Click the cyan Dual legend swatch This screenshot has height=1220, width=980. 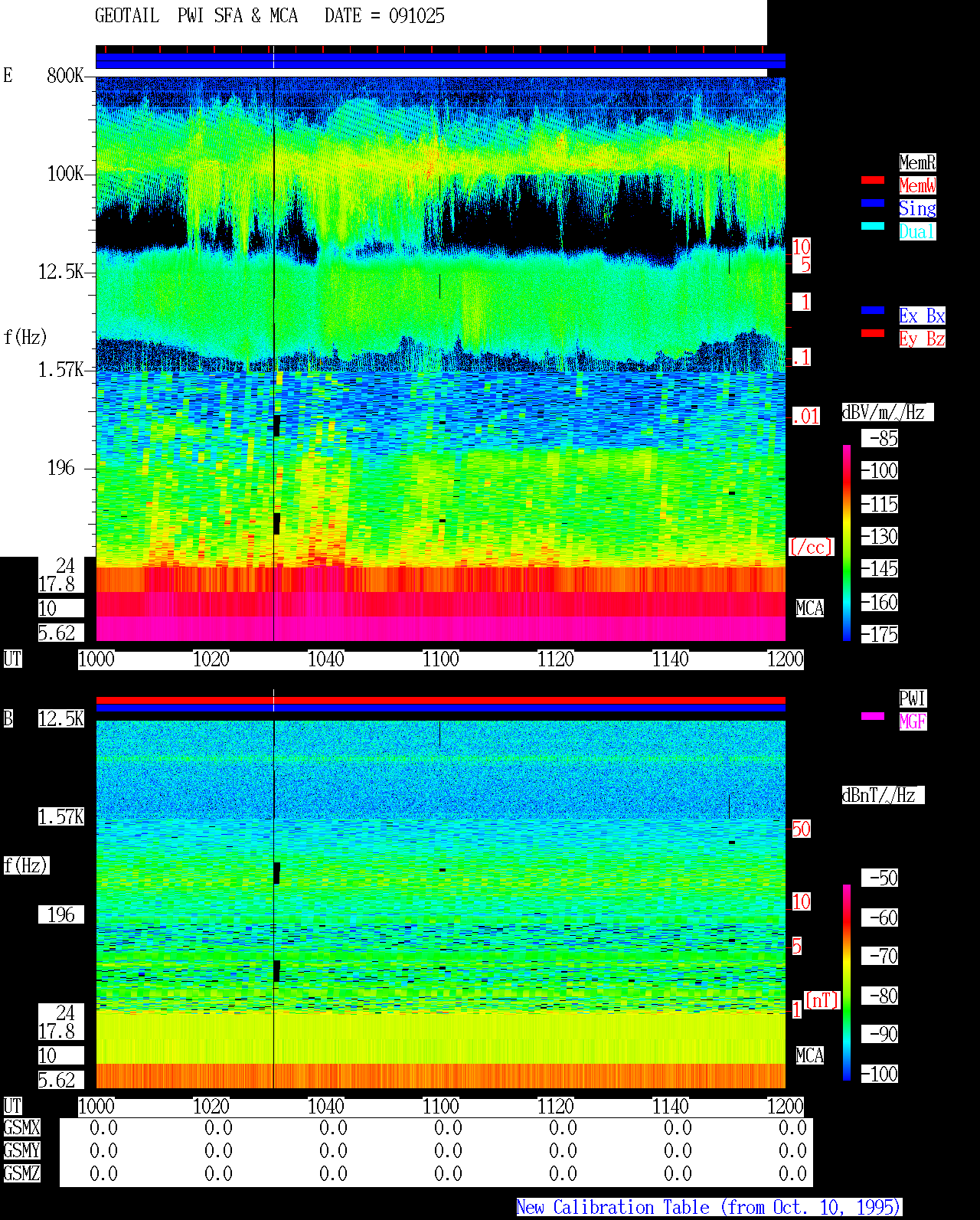tap(873, 226)
